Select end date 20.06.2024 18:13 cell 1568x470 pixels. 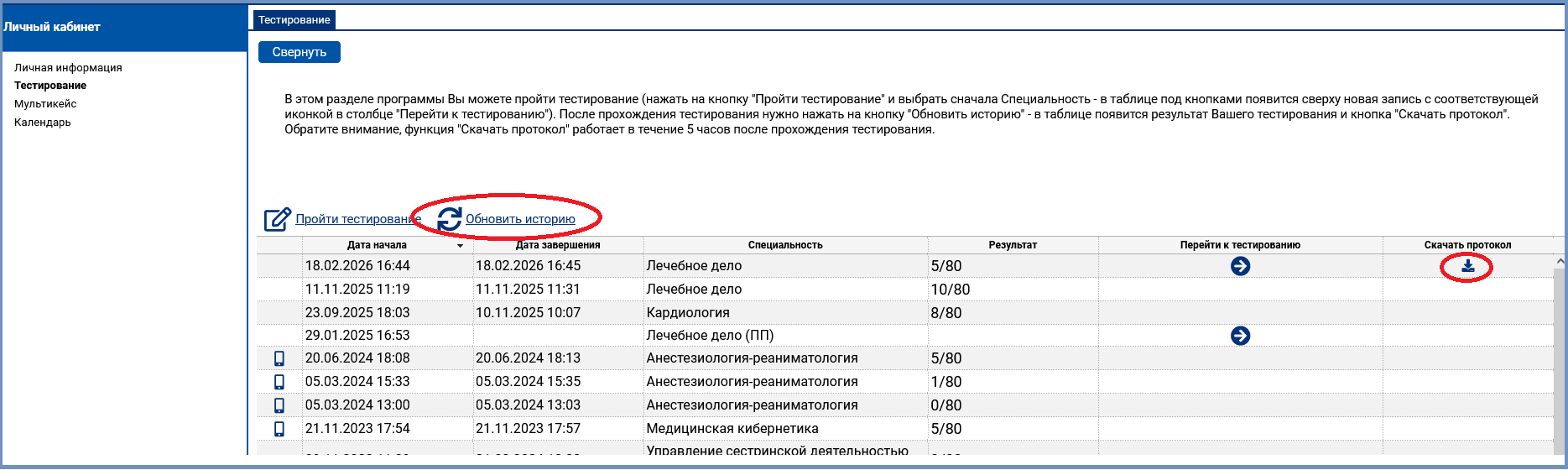coord(558,358)
